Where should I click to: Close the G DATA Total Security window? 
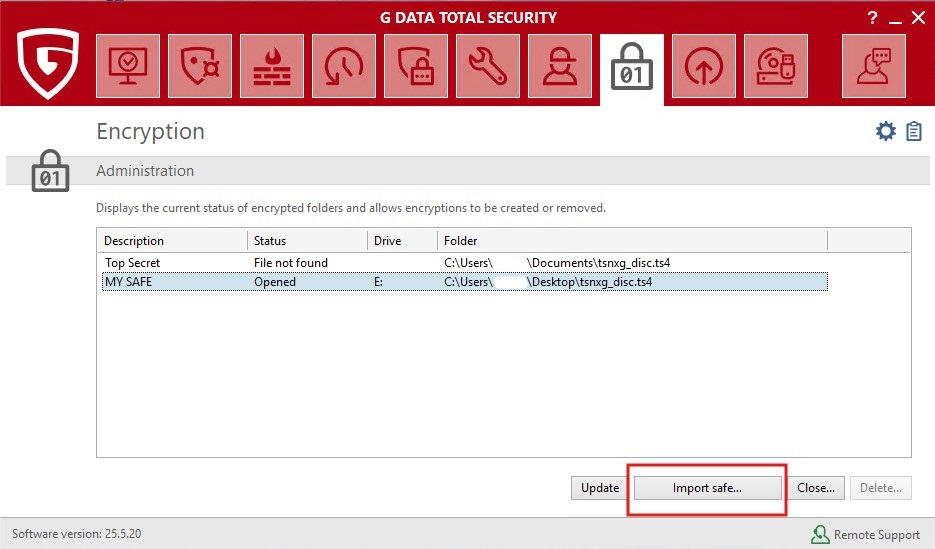point(918,18)
